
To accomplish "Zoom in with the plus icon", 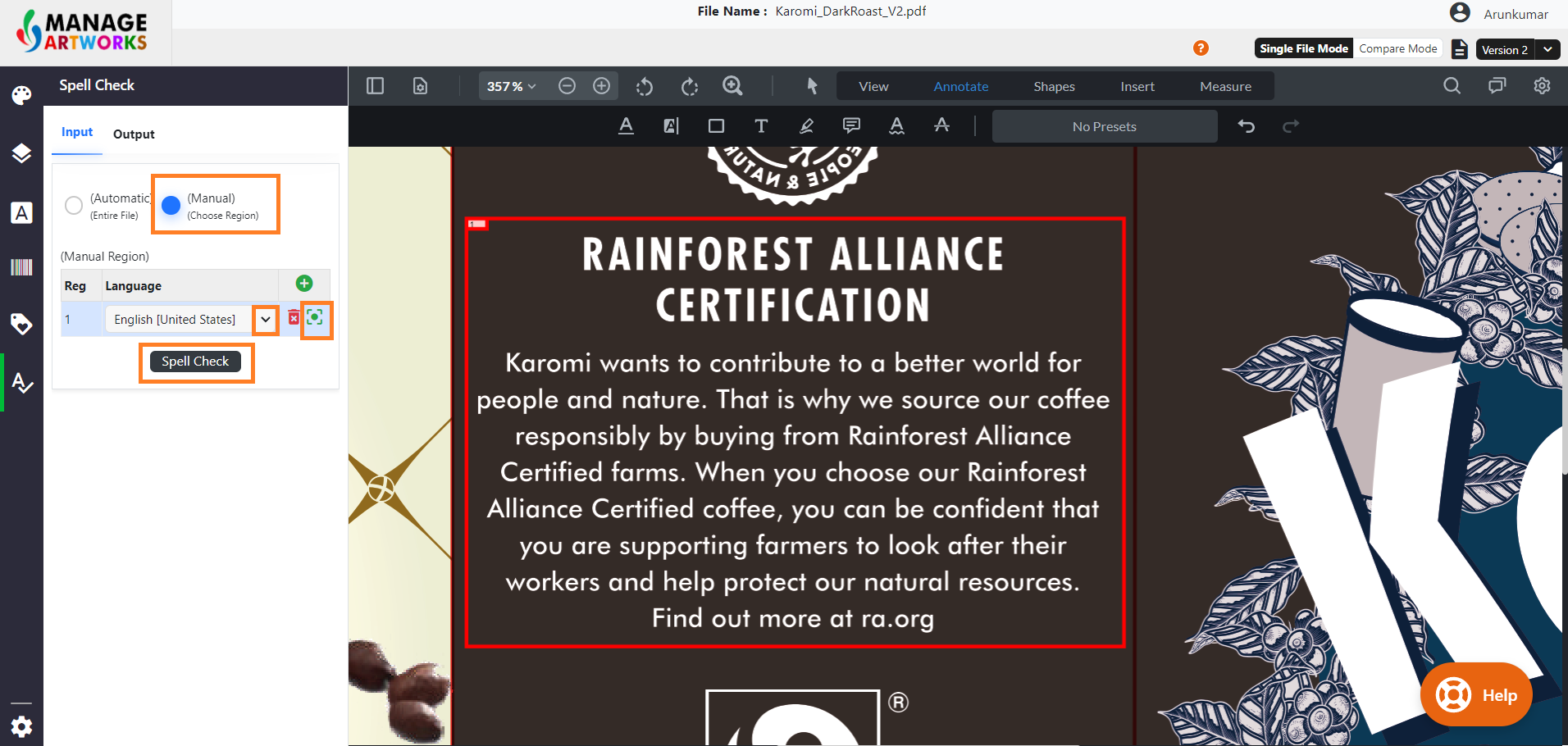I will click(x=601, y=86).
